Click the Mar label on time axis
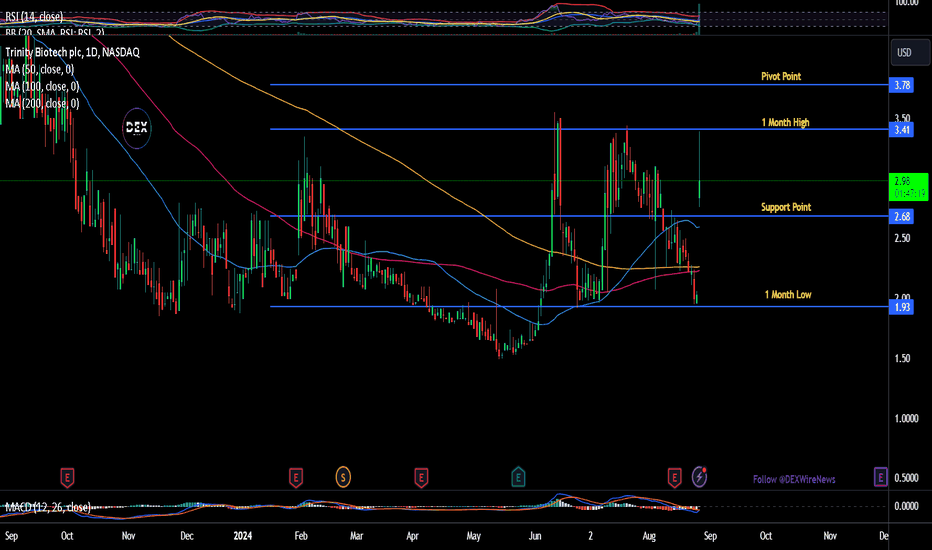Image resolution: width=932 pixels, height=550 pixels. pos(356,536)
